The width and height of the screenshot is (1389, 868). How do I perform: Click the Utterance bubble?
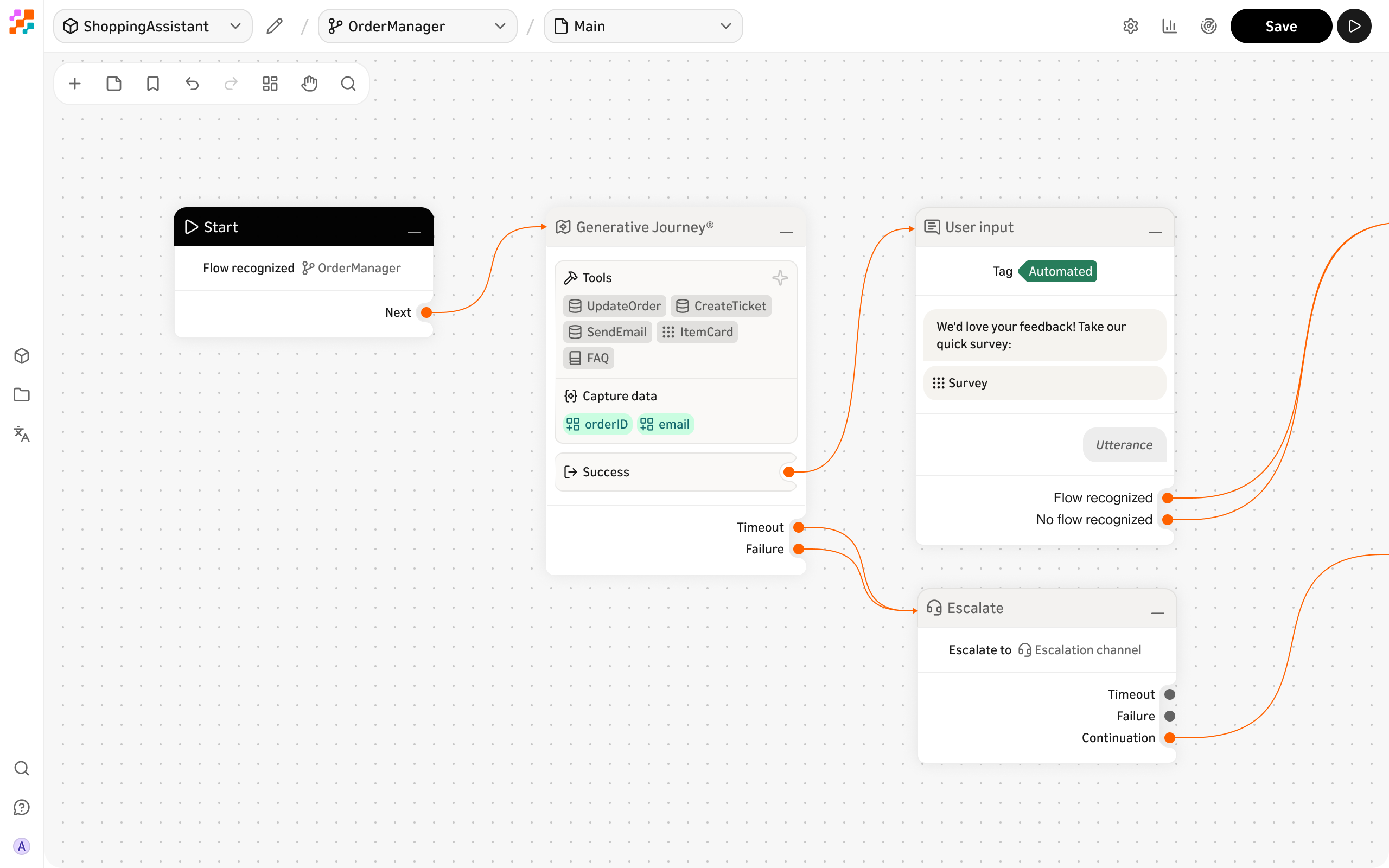(x=1124, y=445)
